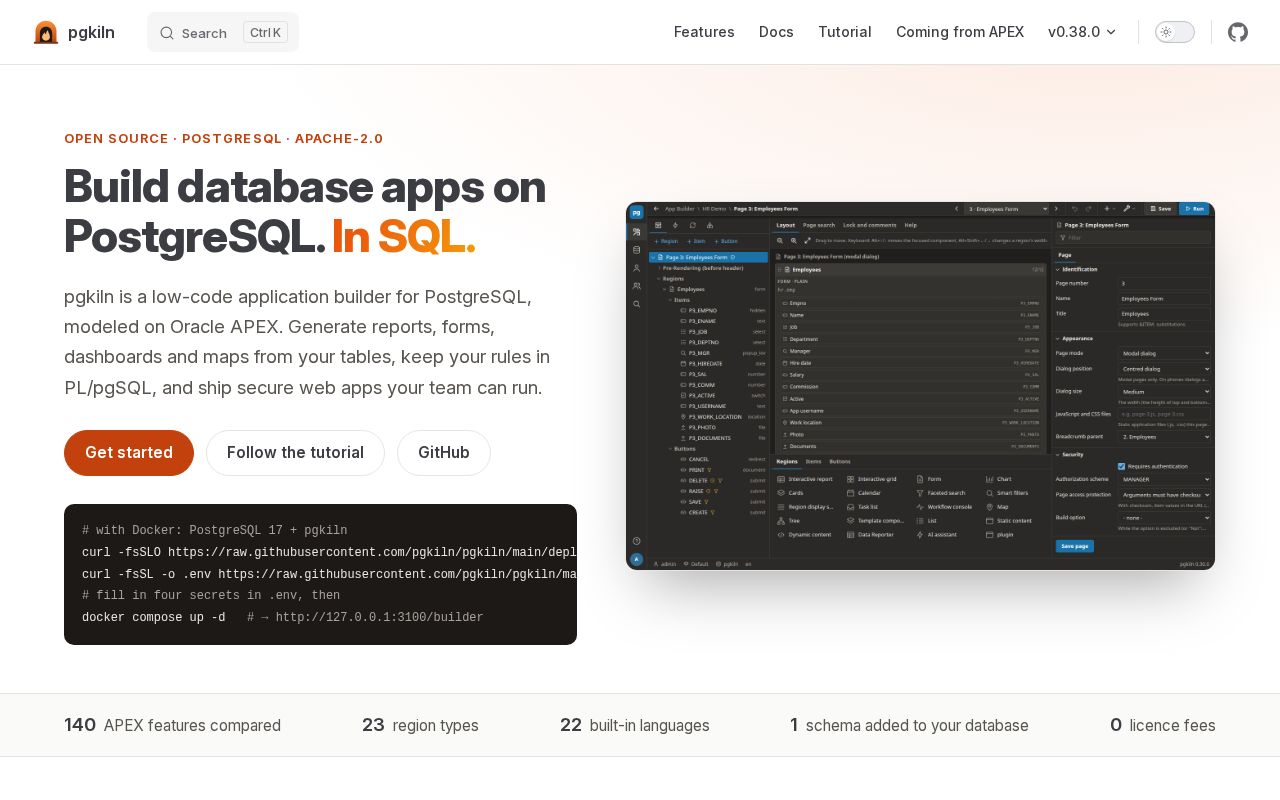Click the Follow the tutorial button
This screenshot has width=1280, height=800.
pyautogui.click(x=295, y=453)
